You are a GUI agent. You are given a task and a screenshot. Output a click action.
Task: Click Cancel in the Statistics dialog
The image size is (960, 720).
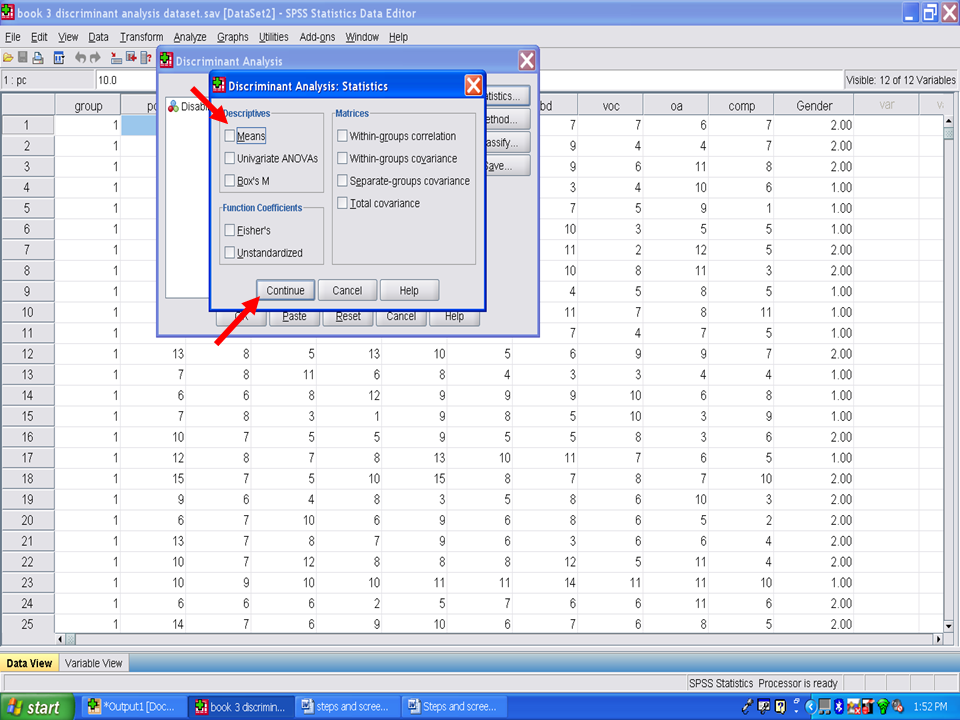(347, 291)
